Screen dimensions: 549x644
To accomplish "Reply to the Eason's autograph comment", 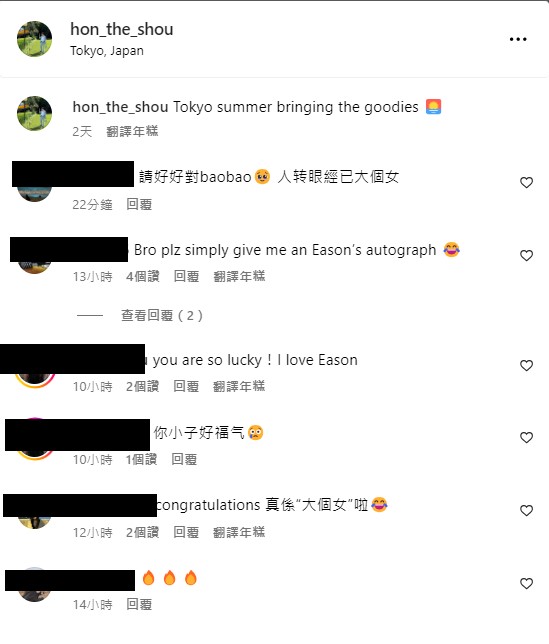I will pos(186,276).
